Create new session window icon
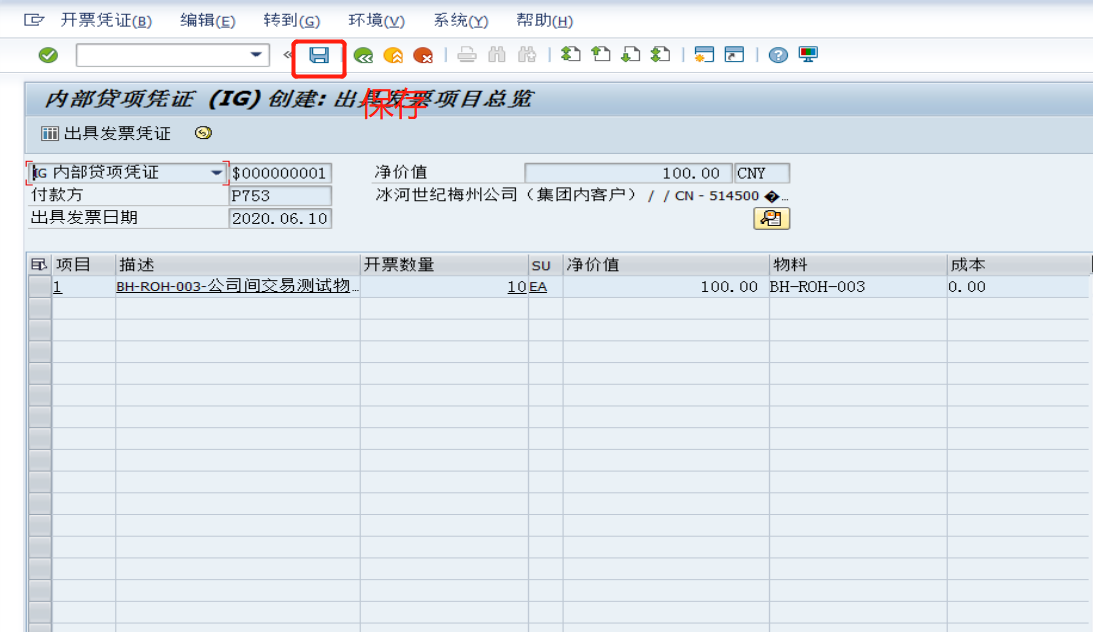The width and height of the screenshot is (1093, 632). pos(704,54)
